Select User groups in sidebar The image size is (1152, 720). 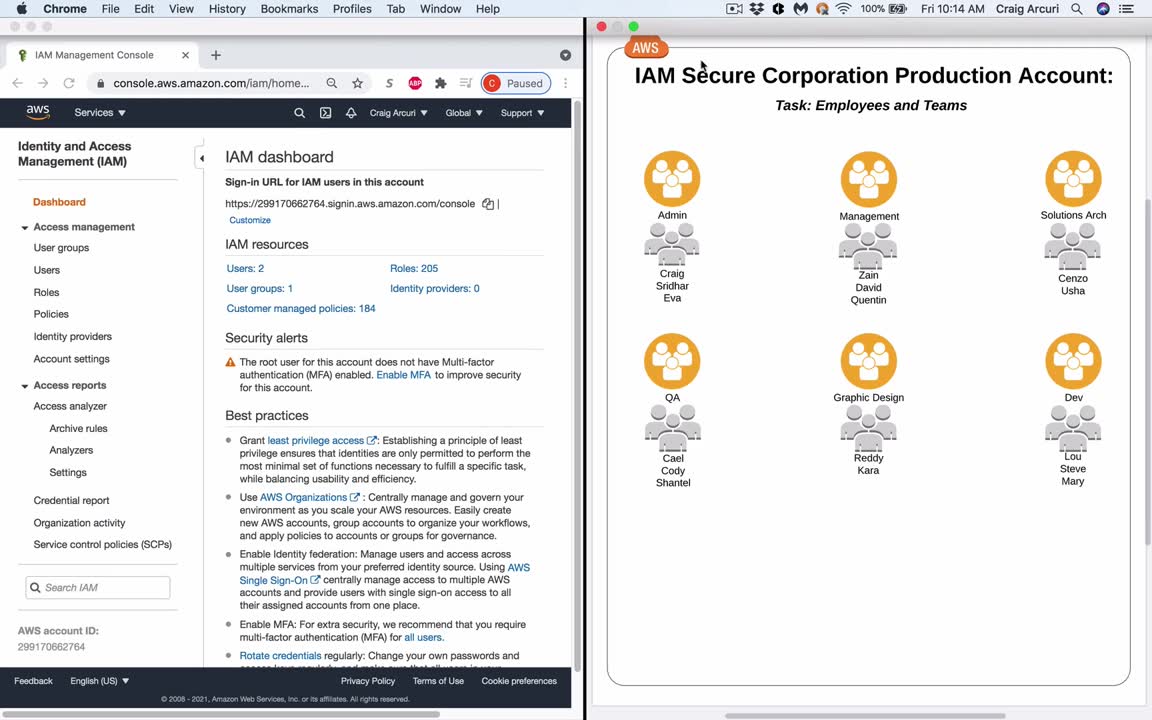[61, 248]
